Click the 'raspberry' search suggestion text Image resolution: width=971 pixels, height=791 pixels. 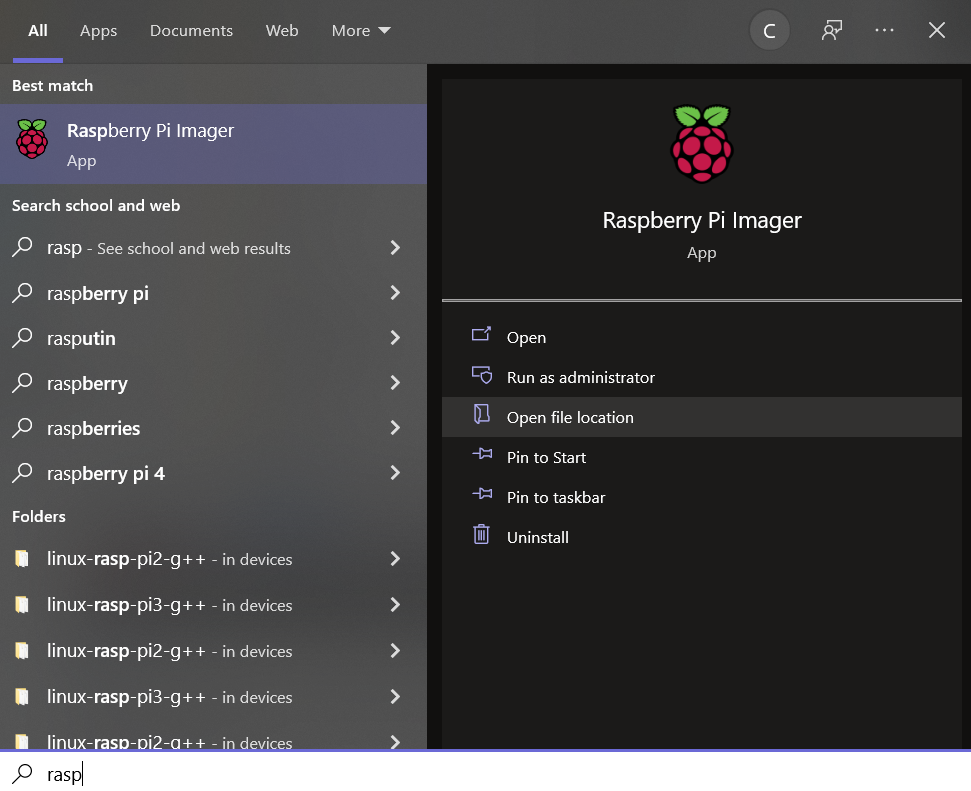[x=87, y=383]
